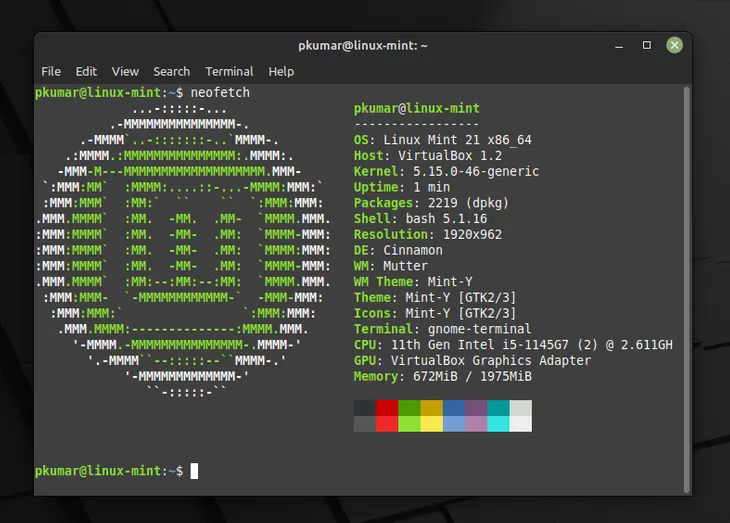Screen dimensions: 730x523
Task: Click the white block in the palette
Action: (x=520, y=424)
